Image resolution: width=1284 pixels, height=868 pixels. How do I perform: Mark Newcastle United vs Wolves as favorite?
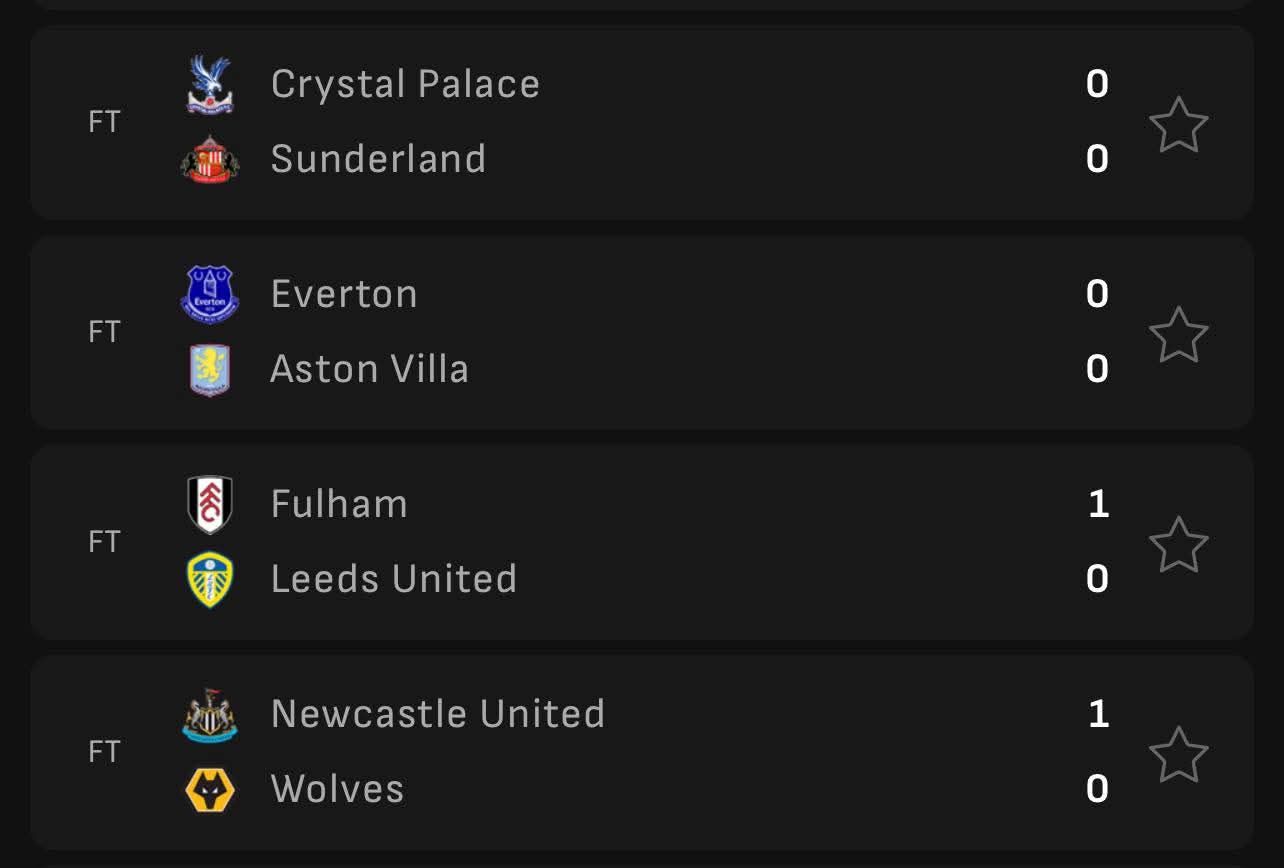[x=1179, y=754]
